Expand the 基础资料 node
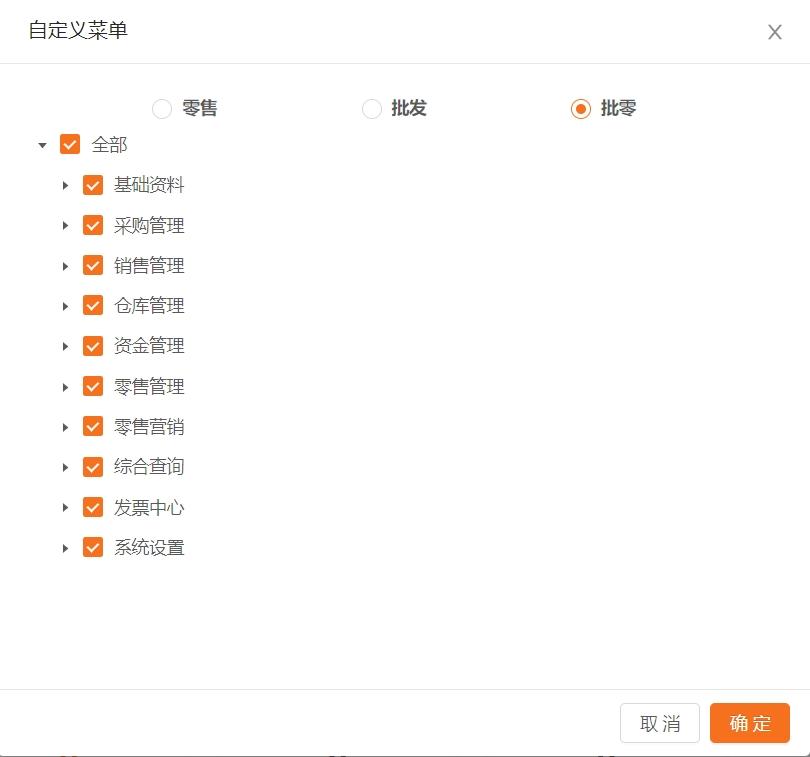 pyautogui.click(x=65, y=185)
